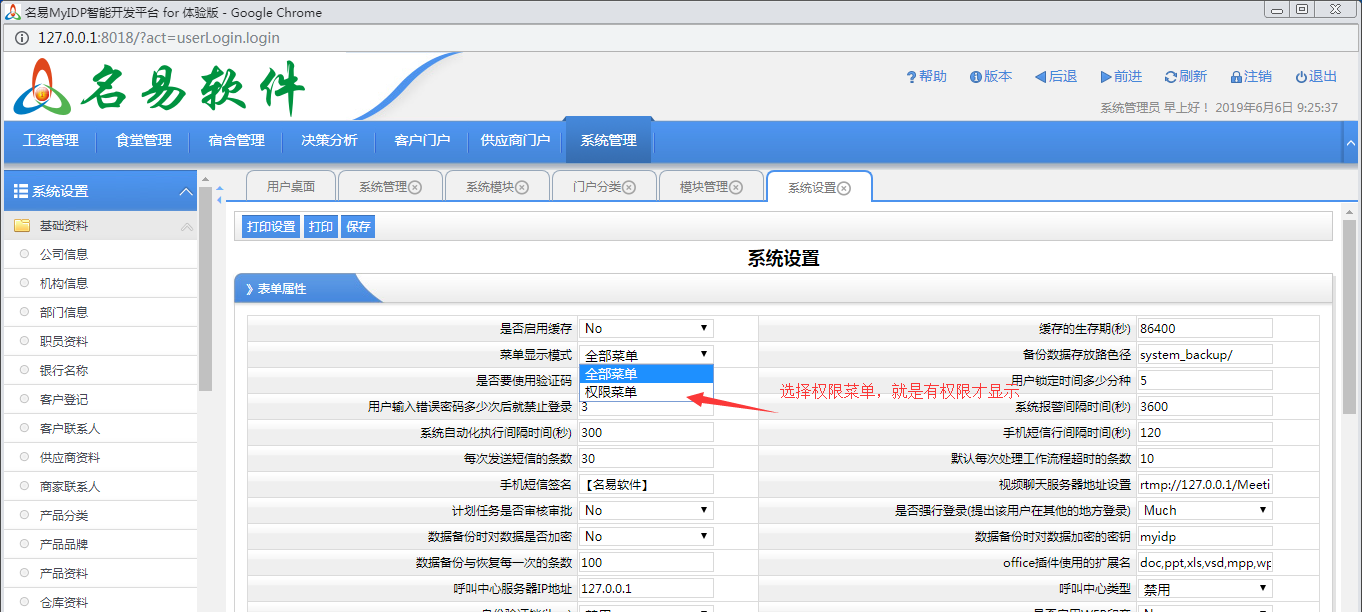This screenshot has width=1362, height=612.
Task: Click the 保存 (Save) button
Action: [x=360, y=226]
